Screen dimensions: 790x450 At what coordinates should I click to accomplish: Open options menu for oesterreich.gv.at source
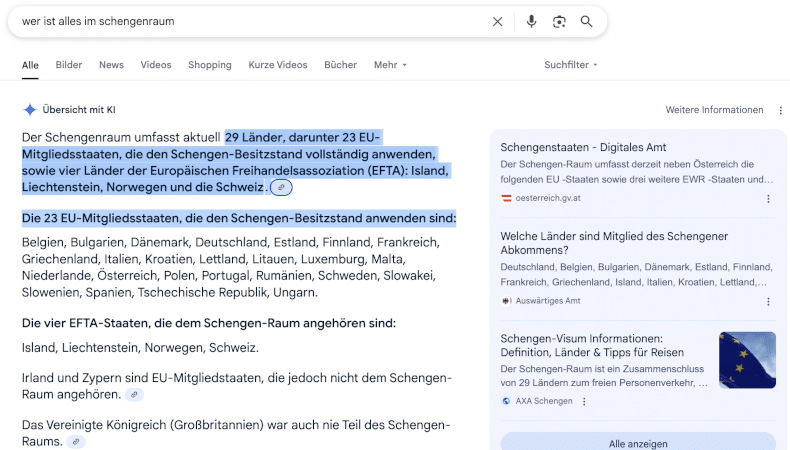[768, 198]
